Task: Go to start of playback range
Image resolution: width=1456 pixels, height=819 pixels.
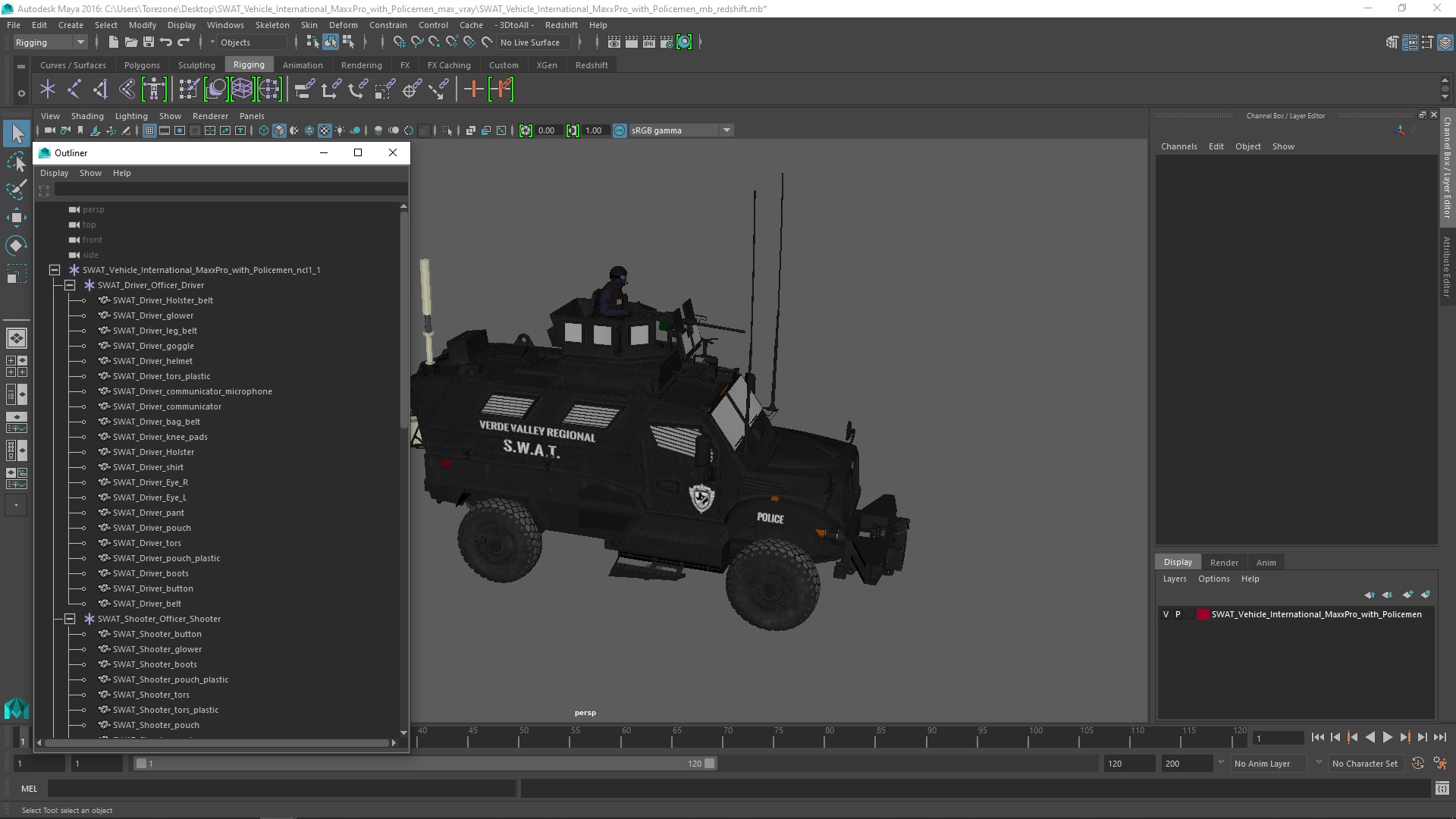Action: click(x=1317, y=737)
